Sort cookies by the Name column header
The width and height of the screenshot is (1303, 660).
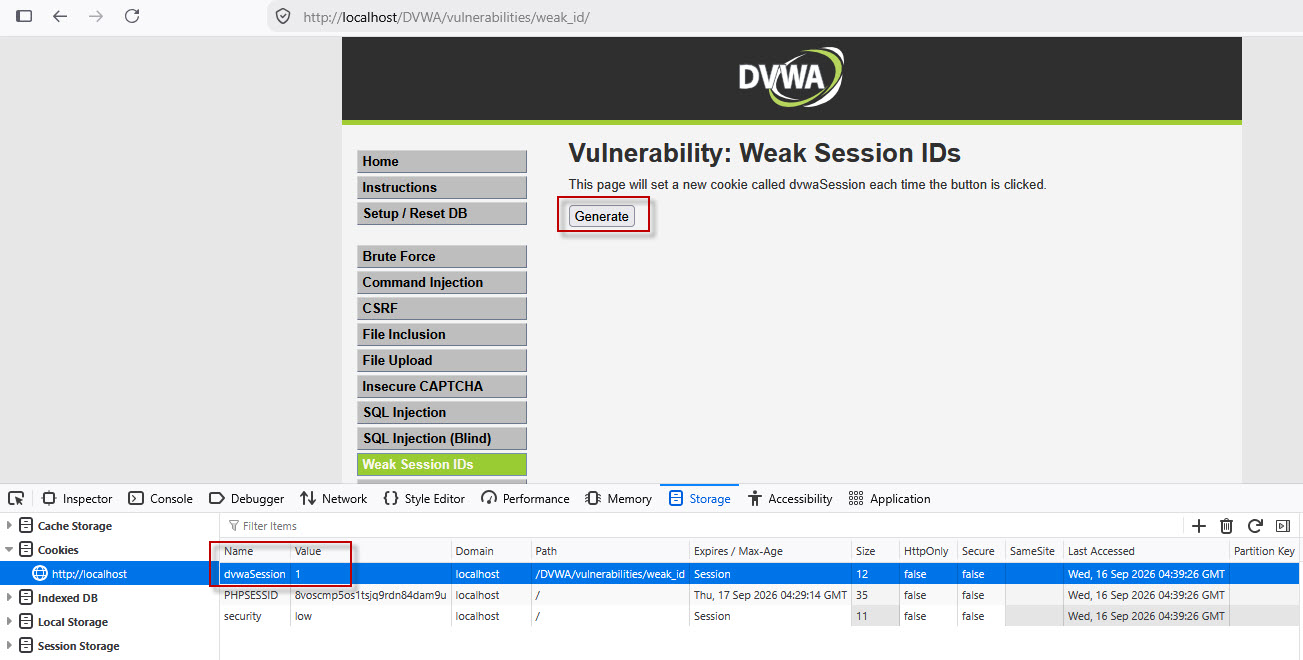pos(255,551)
